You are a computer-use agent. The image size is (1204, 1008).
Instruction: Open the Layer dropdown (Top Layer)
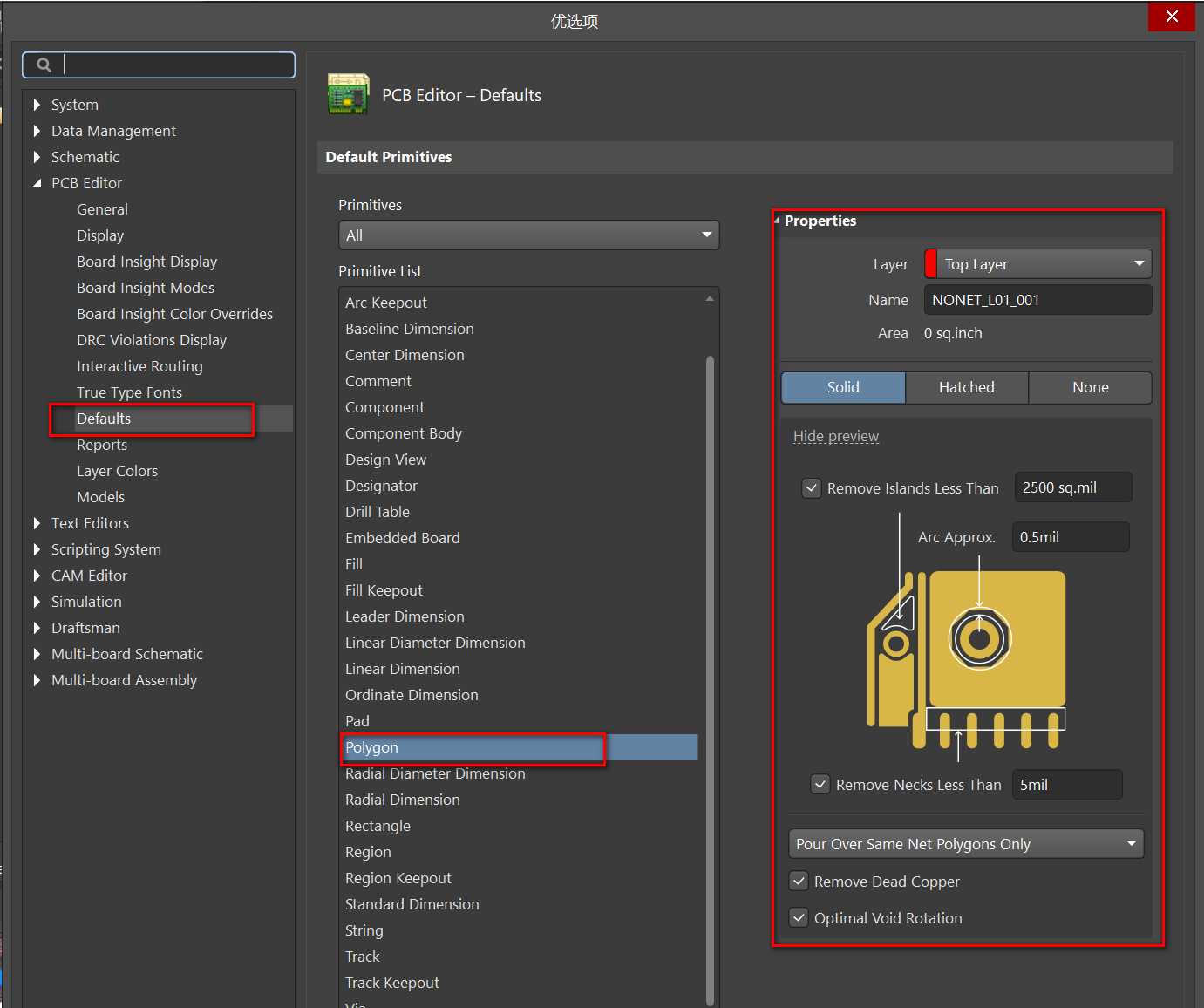point(1037,264)
